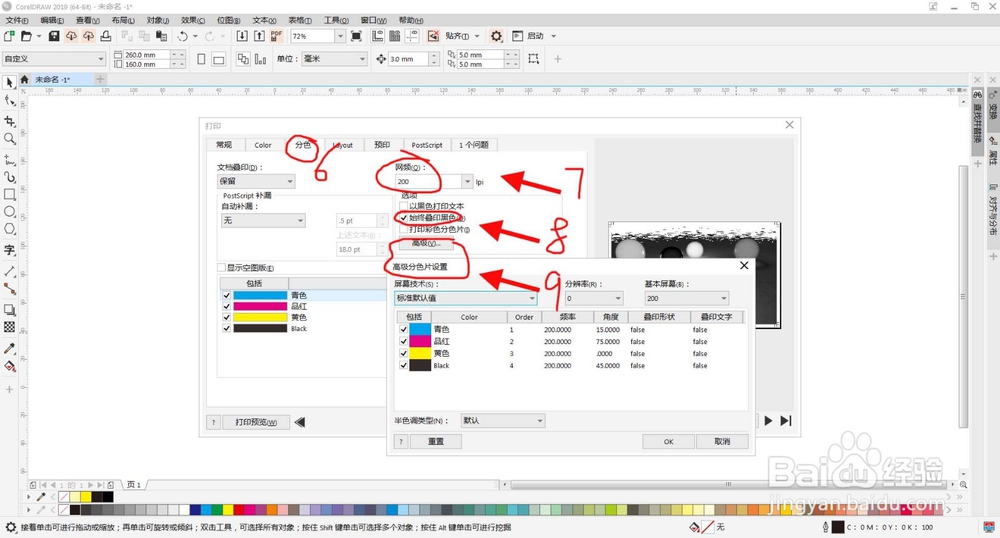
Task: Select the Ellipse tool
Action: [10, 212]
